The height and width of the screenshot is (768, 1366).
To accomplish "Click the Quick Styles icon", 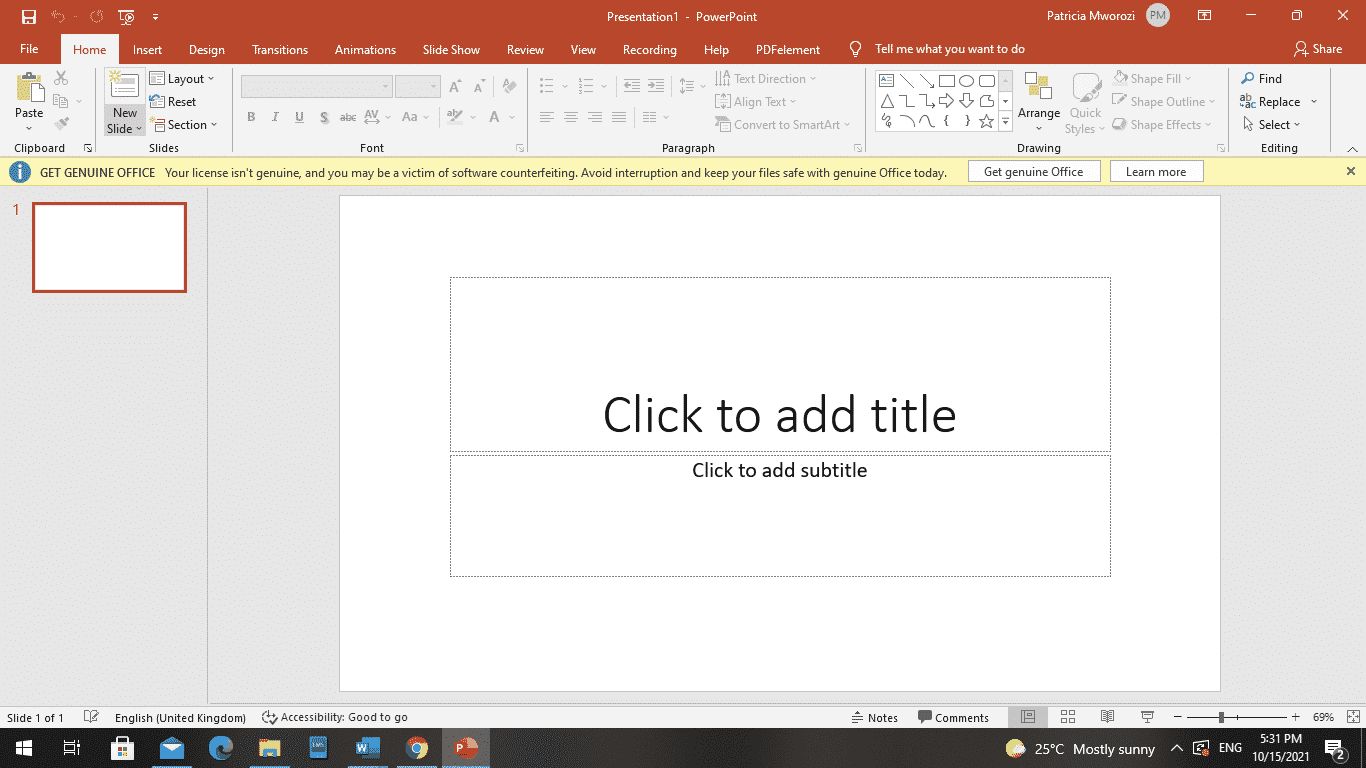I will tap(1085, 100).
